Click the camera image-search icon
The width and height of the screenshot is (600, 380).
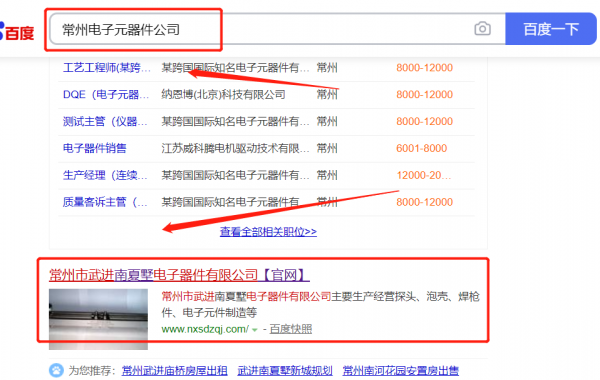tap(483, 29)
